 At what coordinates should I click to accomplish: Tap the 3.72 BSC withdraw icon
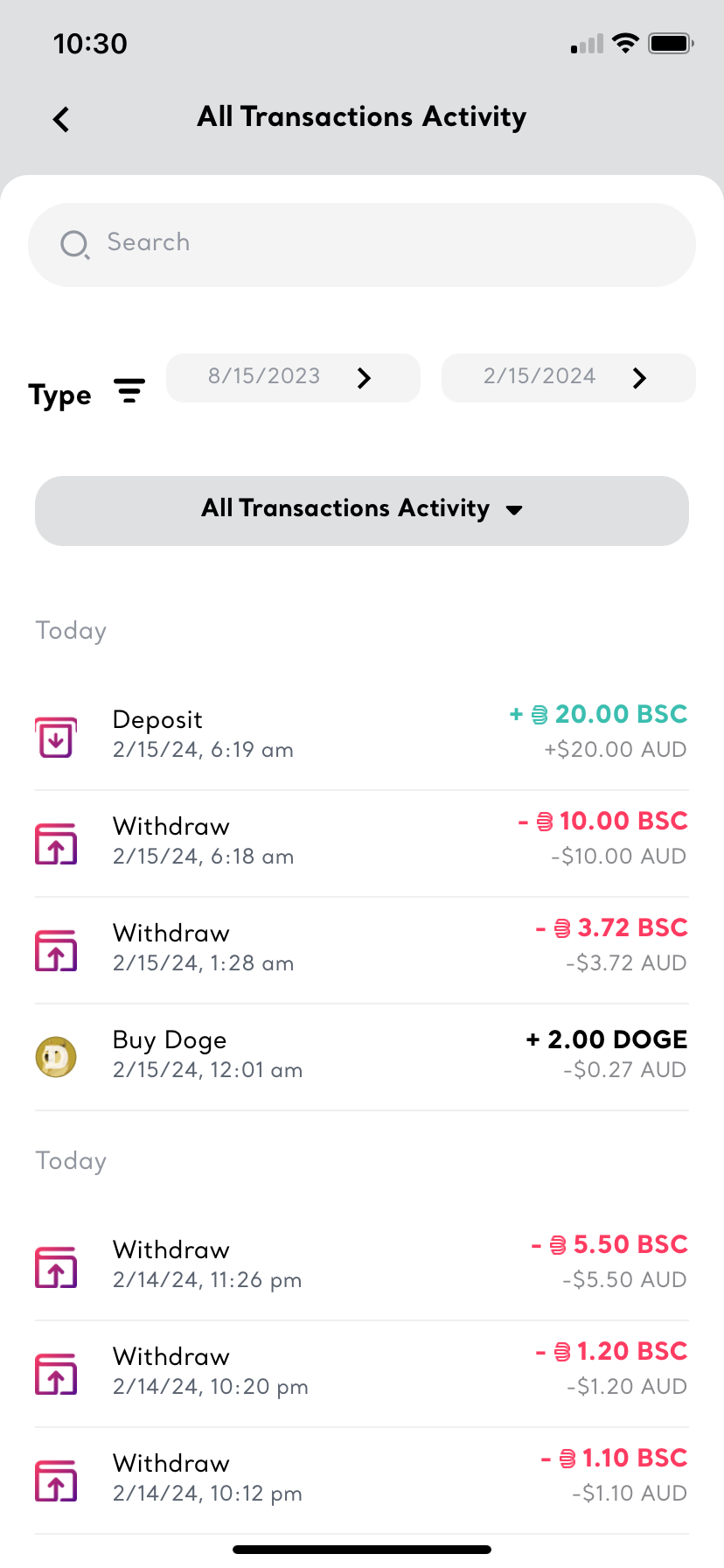click(56, 950)
